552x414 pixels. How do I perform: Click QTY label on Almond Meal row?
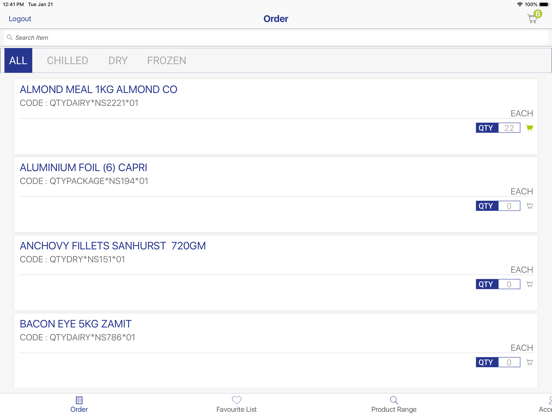[487, 128]
